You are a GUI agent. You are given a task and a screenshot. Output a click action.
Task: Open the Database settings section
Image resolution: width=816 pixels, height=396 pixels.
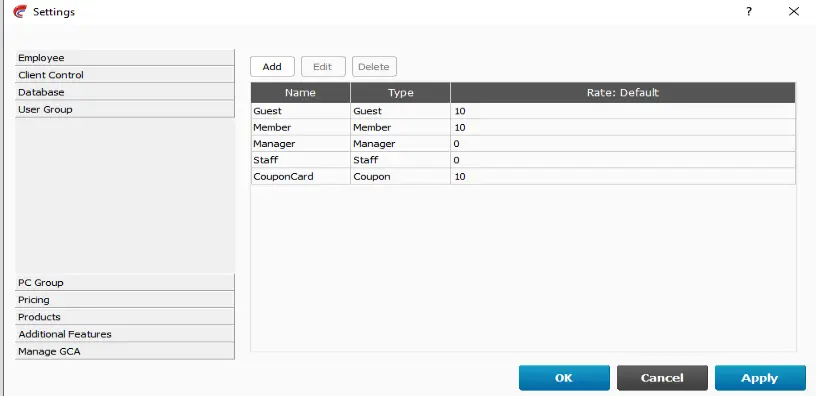(125, 92)
